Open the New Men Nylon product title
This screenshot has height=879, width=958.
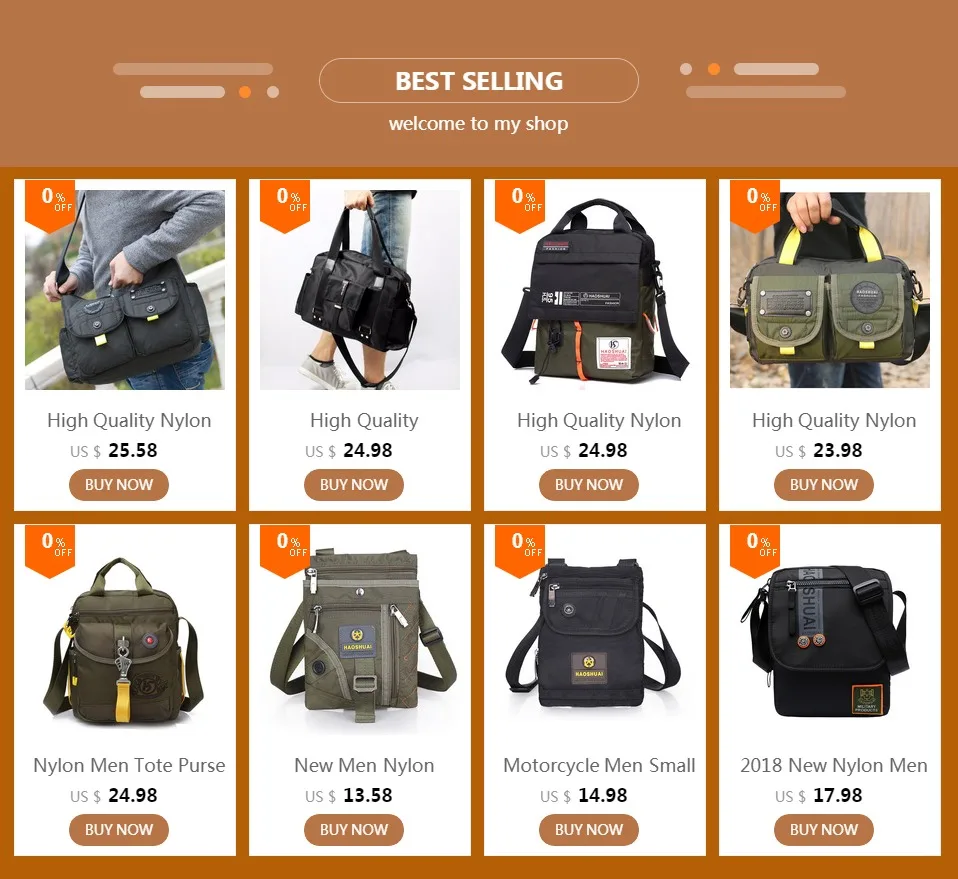pyautogui.click(x=364, y=765)
